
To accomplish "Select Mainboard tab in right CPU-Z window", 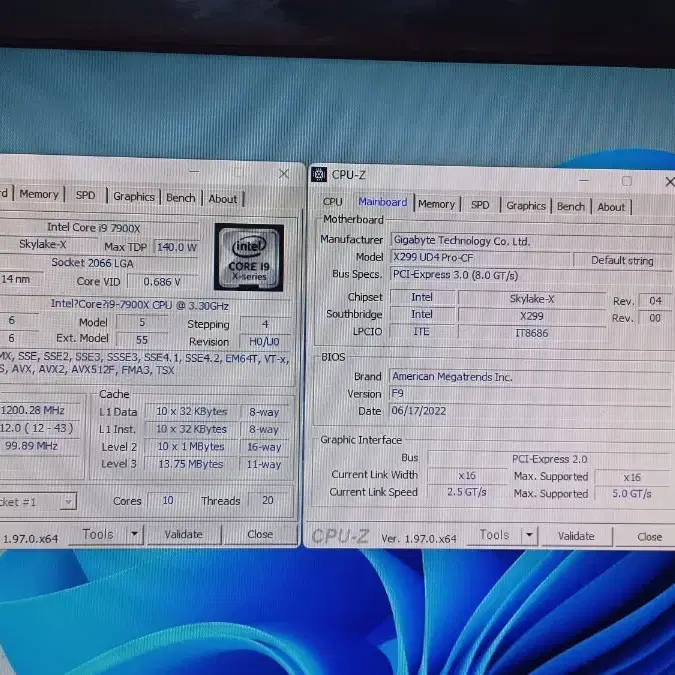I will (x=383, y=202).
